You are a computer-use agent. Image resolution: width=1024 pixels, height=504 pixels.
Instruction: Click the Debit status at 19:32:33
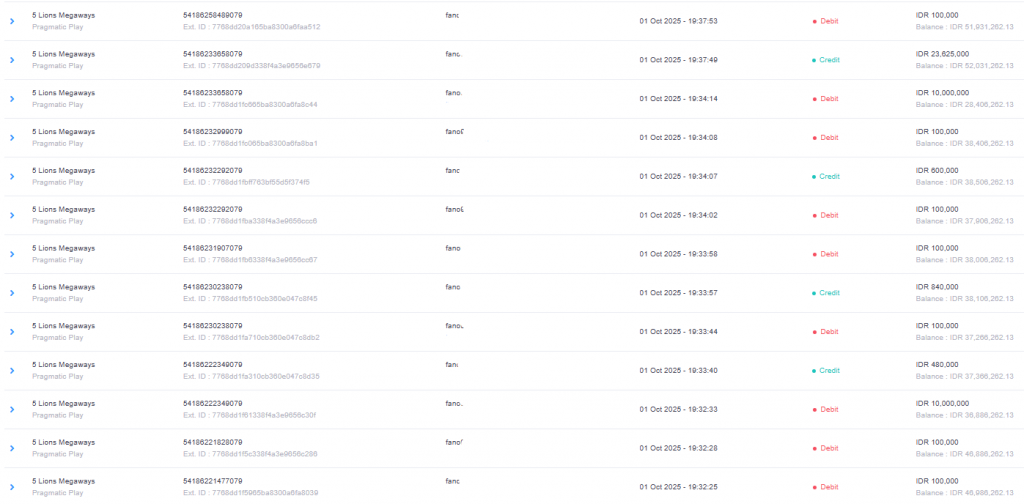click(x=828, y=410)
